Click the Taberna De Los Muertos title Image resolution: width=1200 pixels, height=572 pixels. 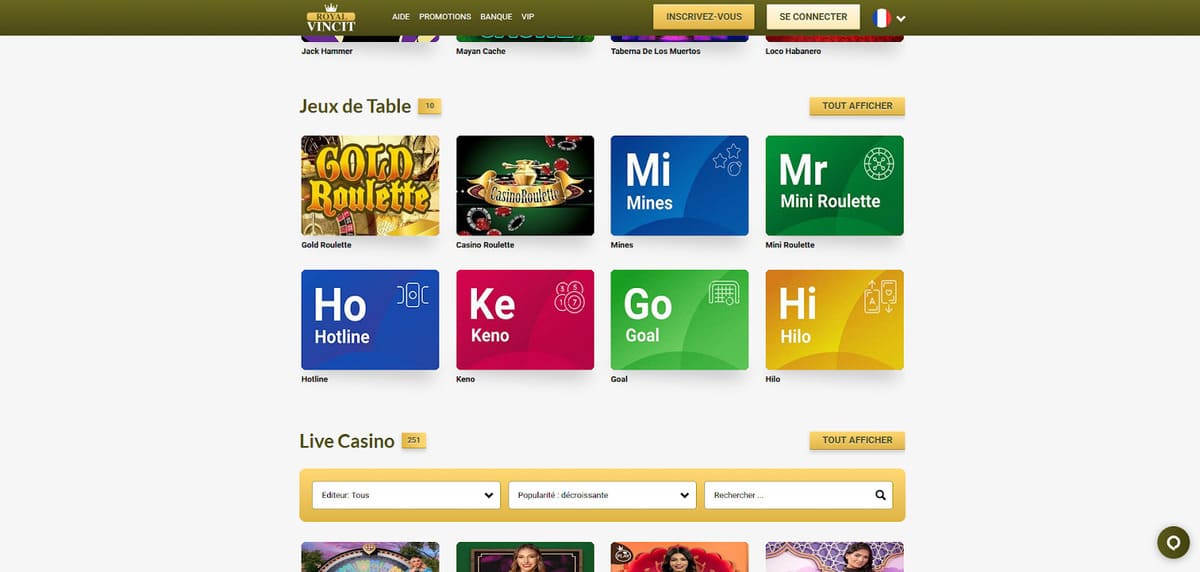pyautogui.click(x=656, y=51)
